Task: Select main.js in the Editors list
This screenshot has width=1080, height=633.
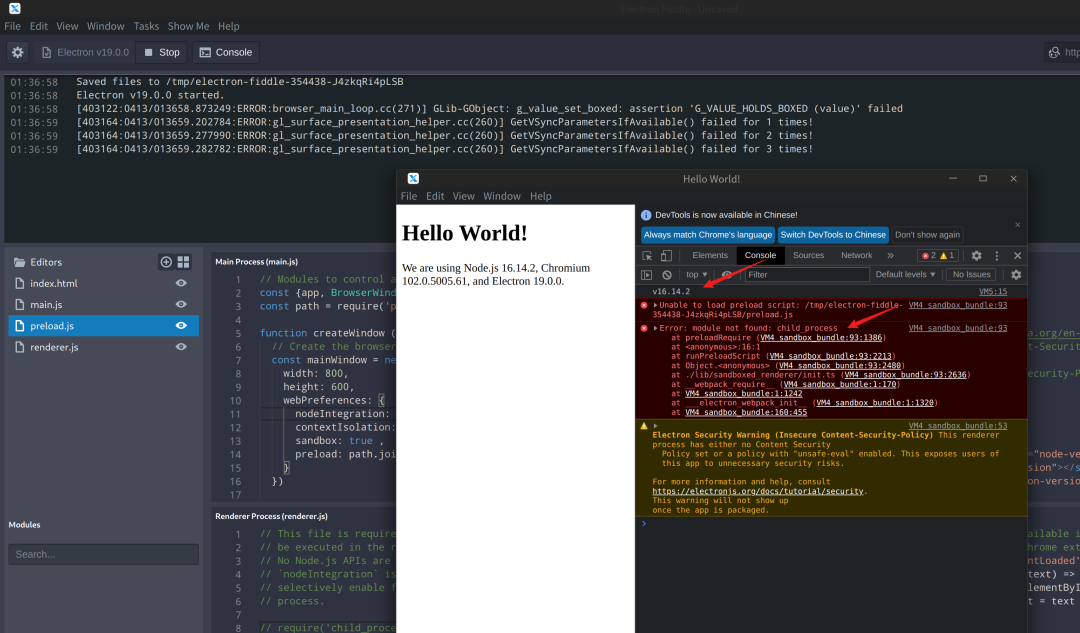Action: click(x=103, y=304)
